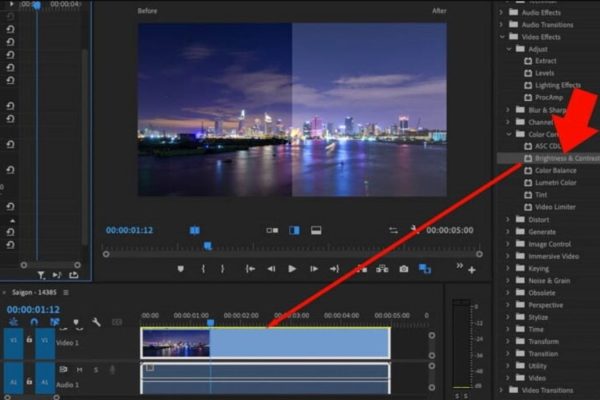Click the Step Back one frame icon
The height and width of the screenshot is (400, 600).
270,268
